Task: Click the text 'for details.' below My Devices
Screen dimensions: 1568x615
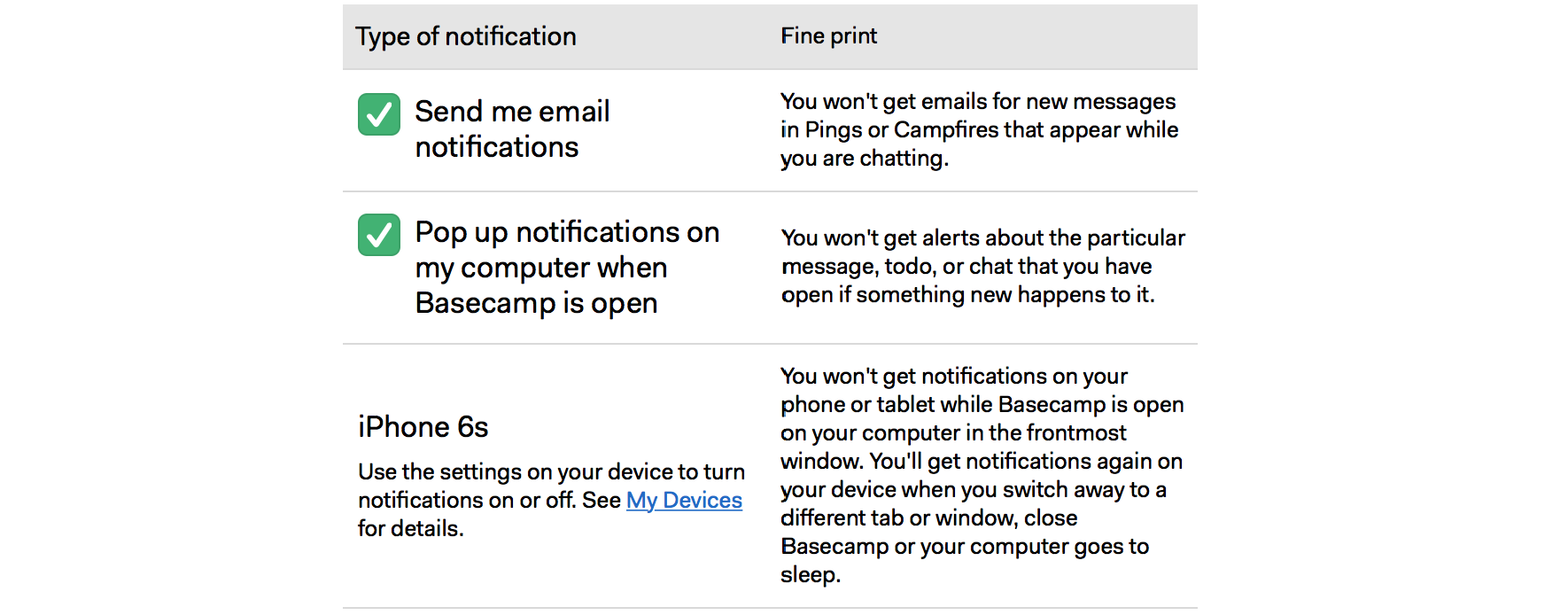Action: point(411,529)
